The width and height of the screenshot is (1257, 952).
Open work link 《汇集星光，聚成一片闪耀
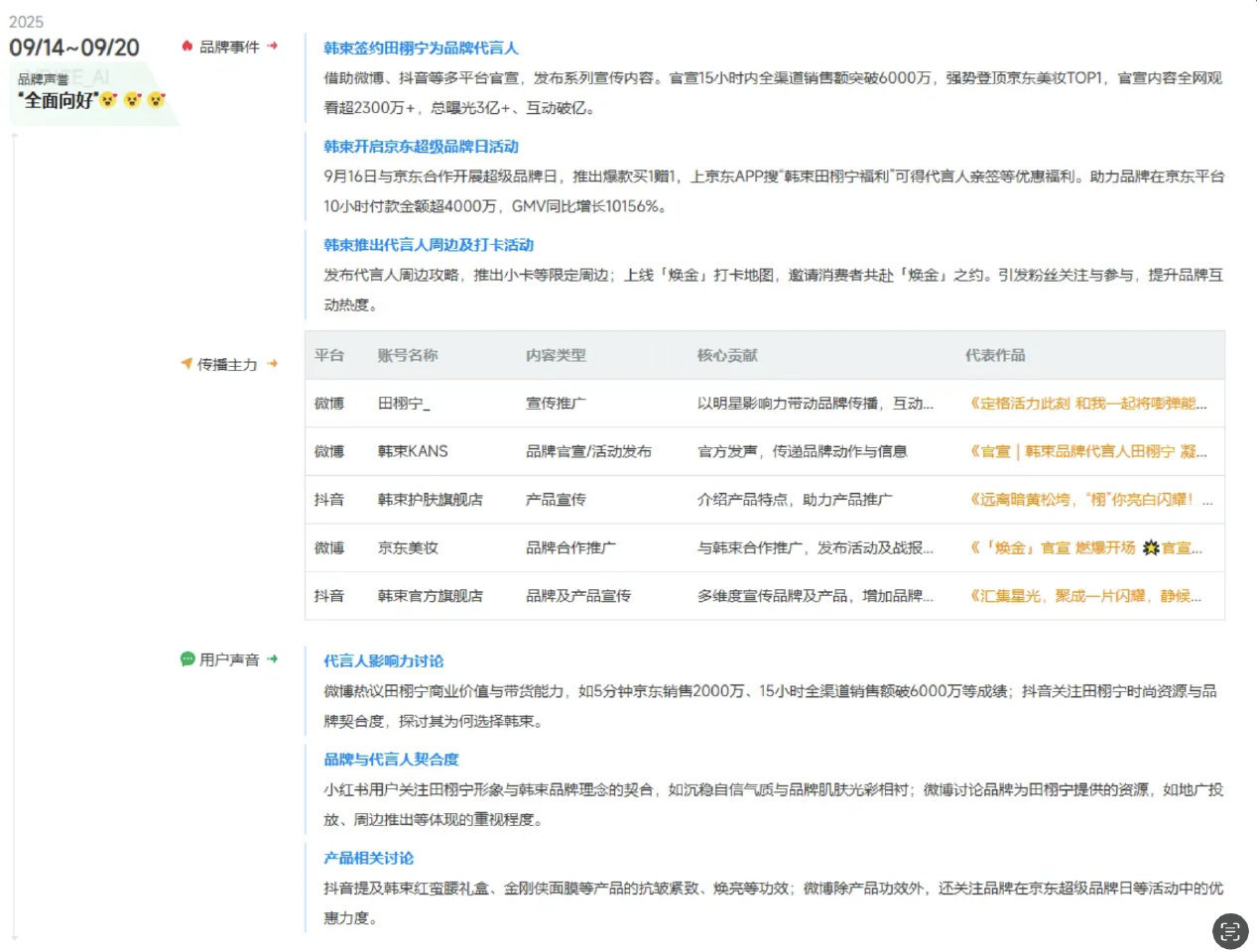[1084, 596]
